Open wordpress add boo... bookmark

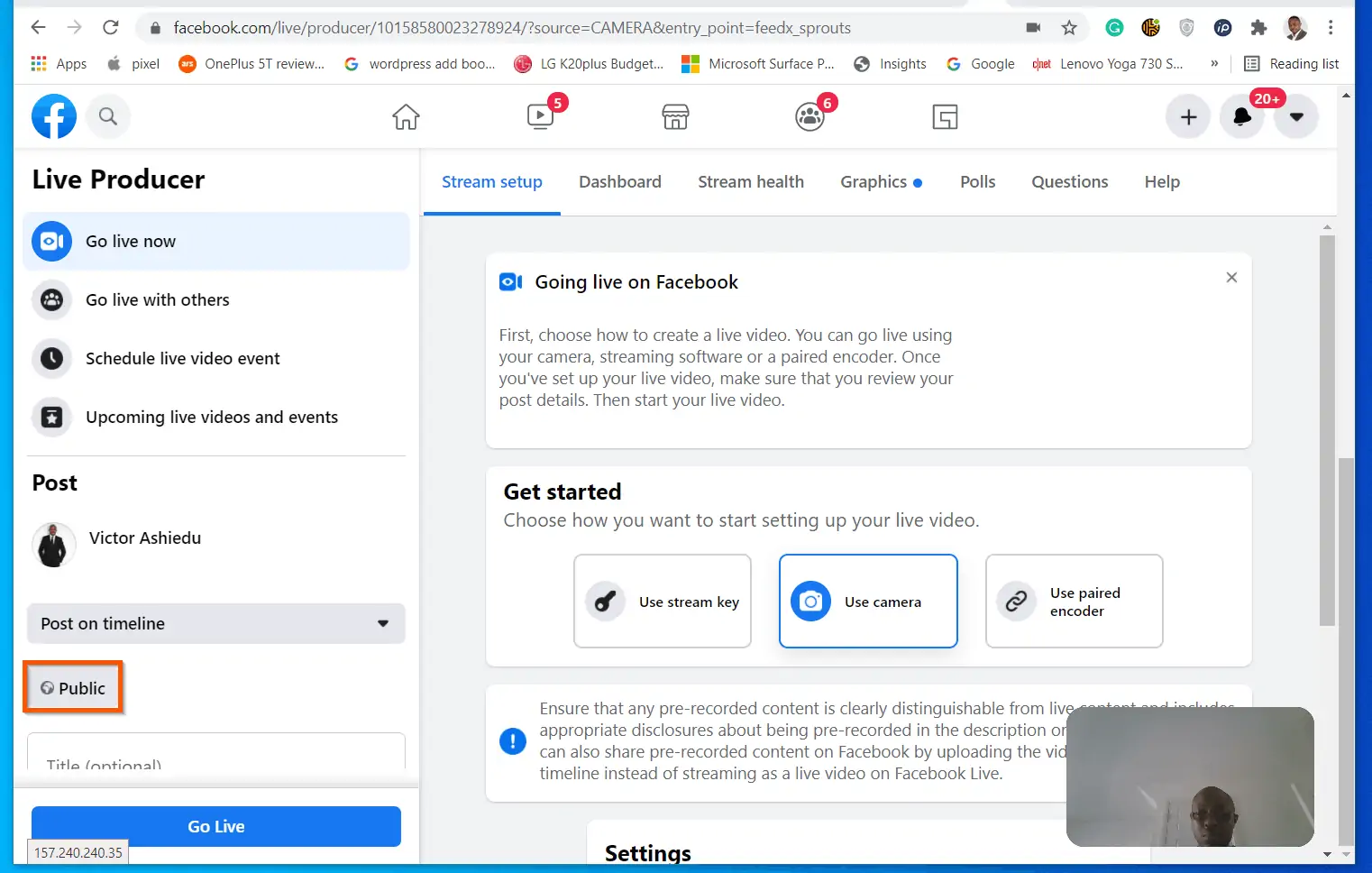click(420, 64)
